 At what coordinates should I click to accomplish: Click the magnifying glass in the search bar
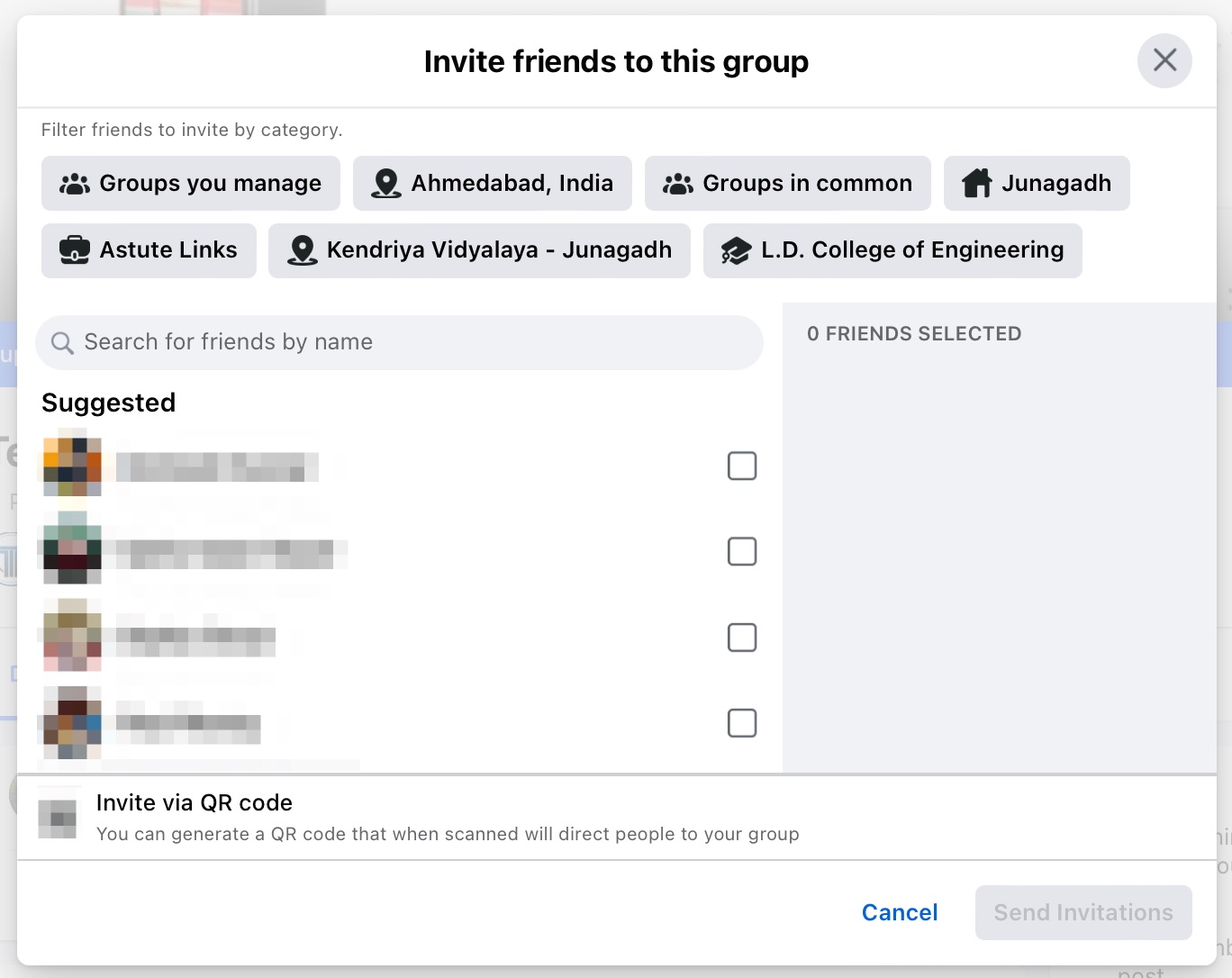coord(61,342)
